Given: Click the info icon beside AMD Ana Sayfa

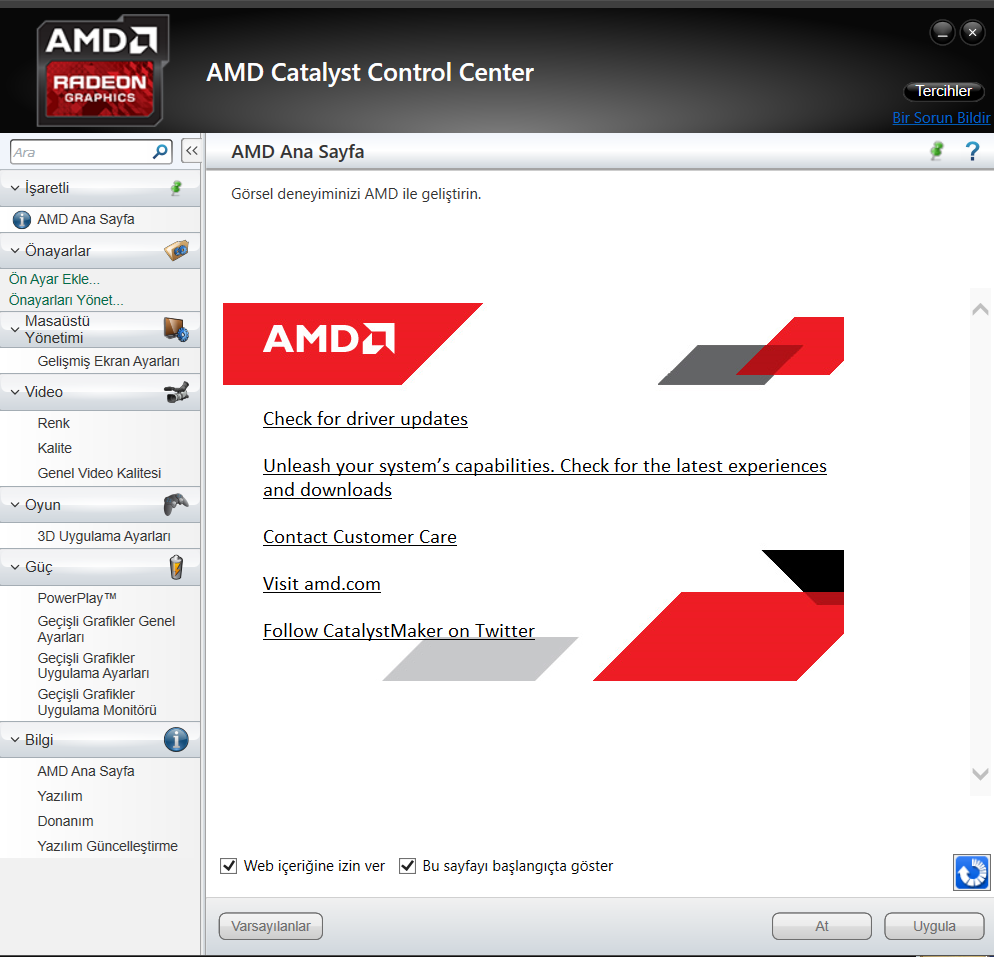Looking at the screenshot, I should [22, 219].
